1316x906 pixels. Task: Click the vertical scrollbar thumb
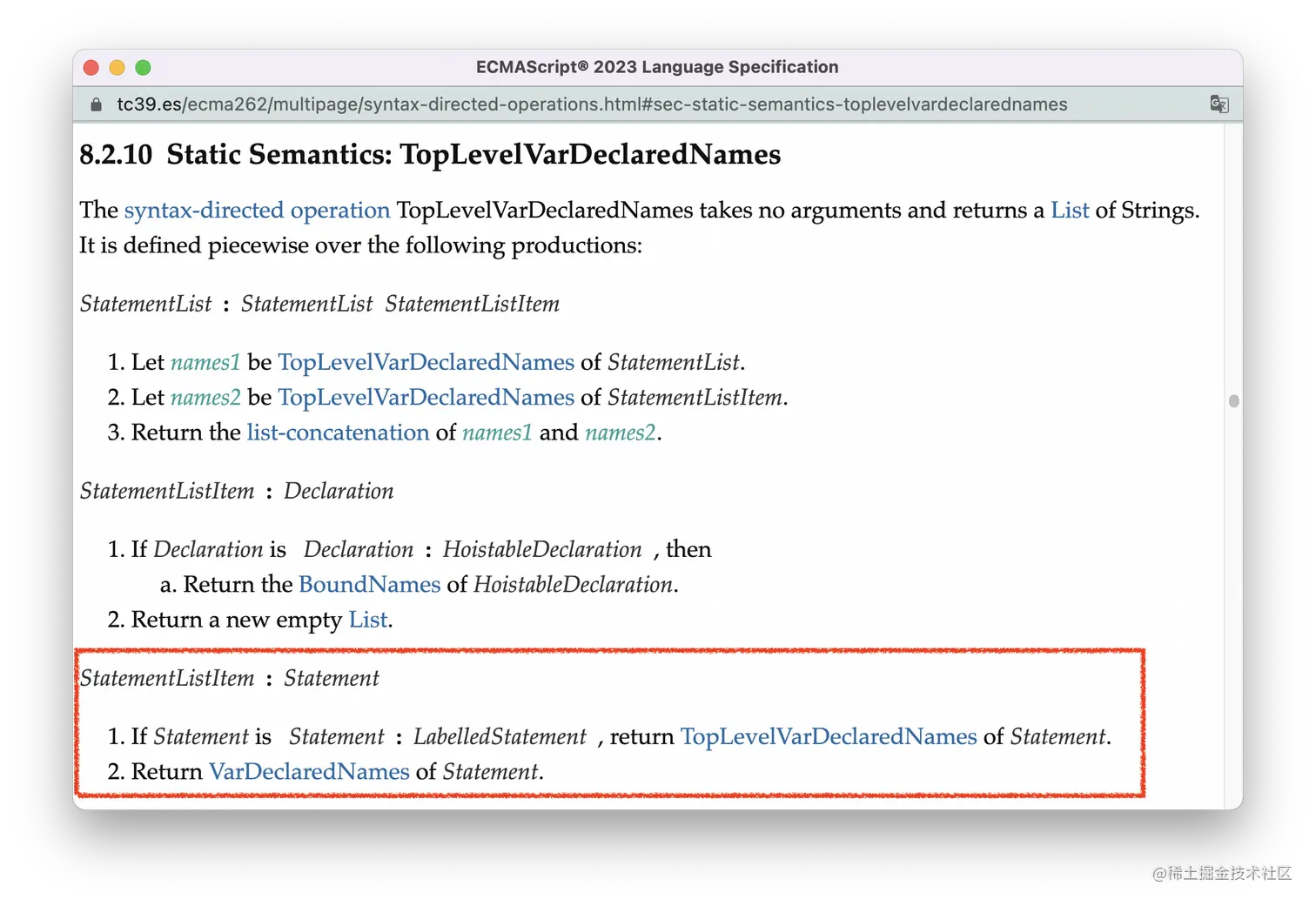[x=1233, y=401]
